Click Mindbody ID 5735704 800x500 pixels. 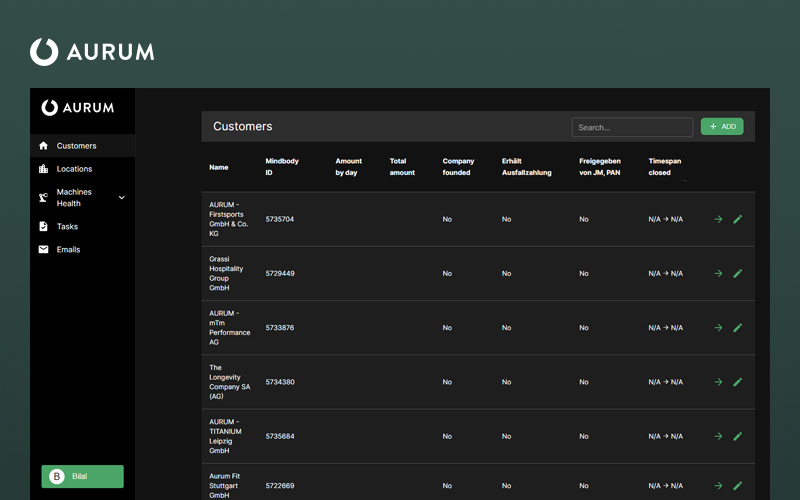pyautogui.click(x=280, y=219)
